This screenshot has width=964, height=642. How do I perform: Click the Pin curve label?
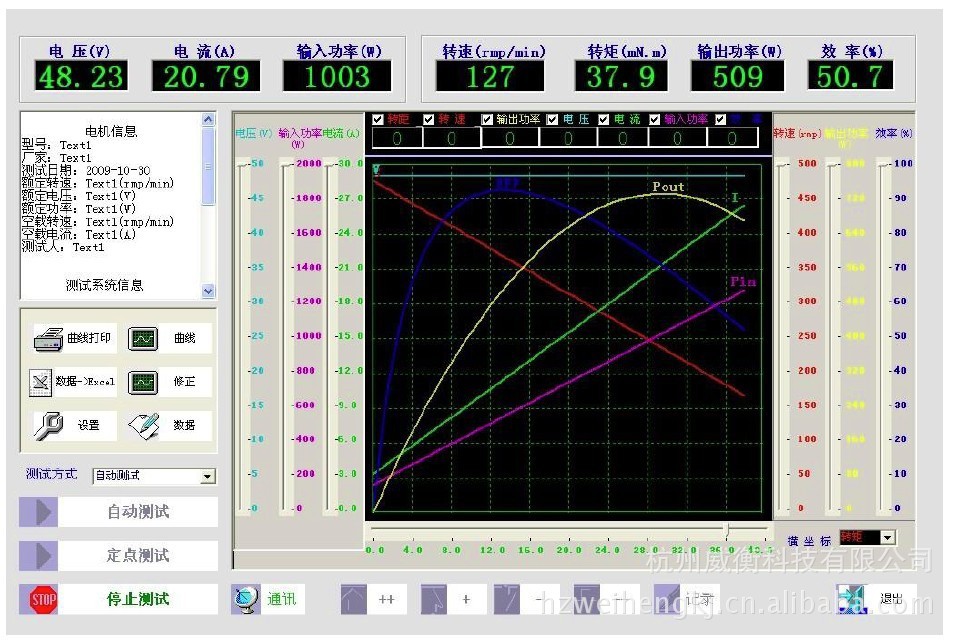743,282
